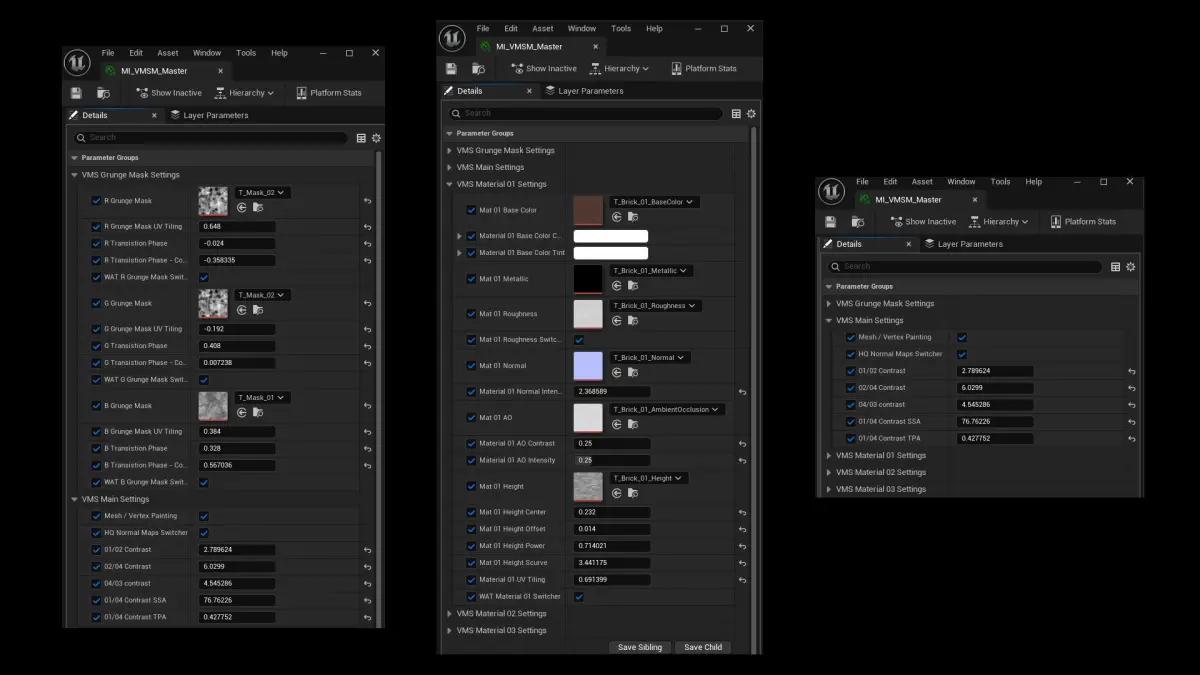
Task: Uncheck the Mat 01 Metallic override checkbox
Action: point(471,279)
